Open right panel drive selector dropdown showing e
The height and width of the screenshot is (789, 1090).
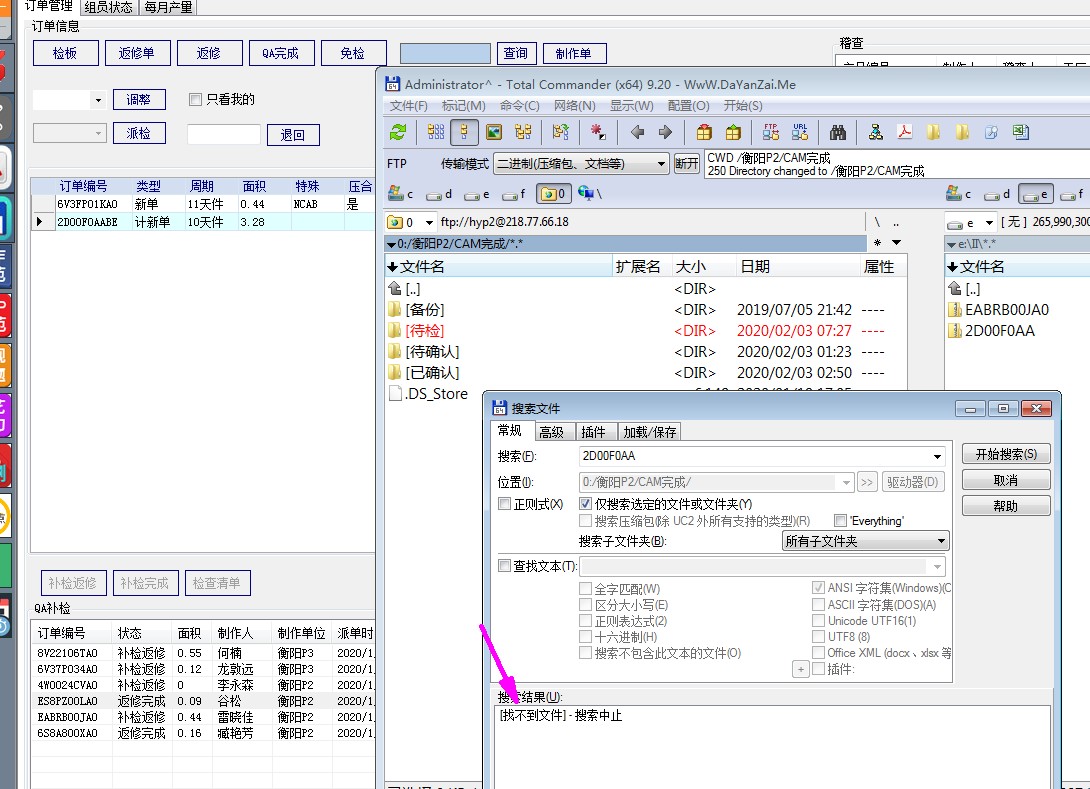pyautogui.click(x=989, y=222)
